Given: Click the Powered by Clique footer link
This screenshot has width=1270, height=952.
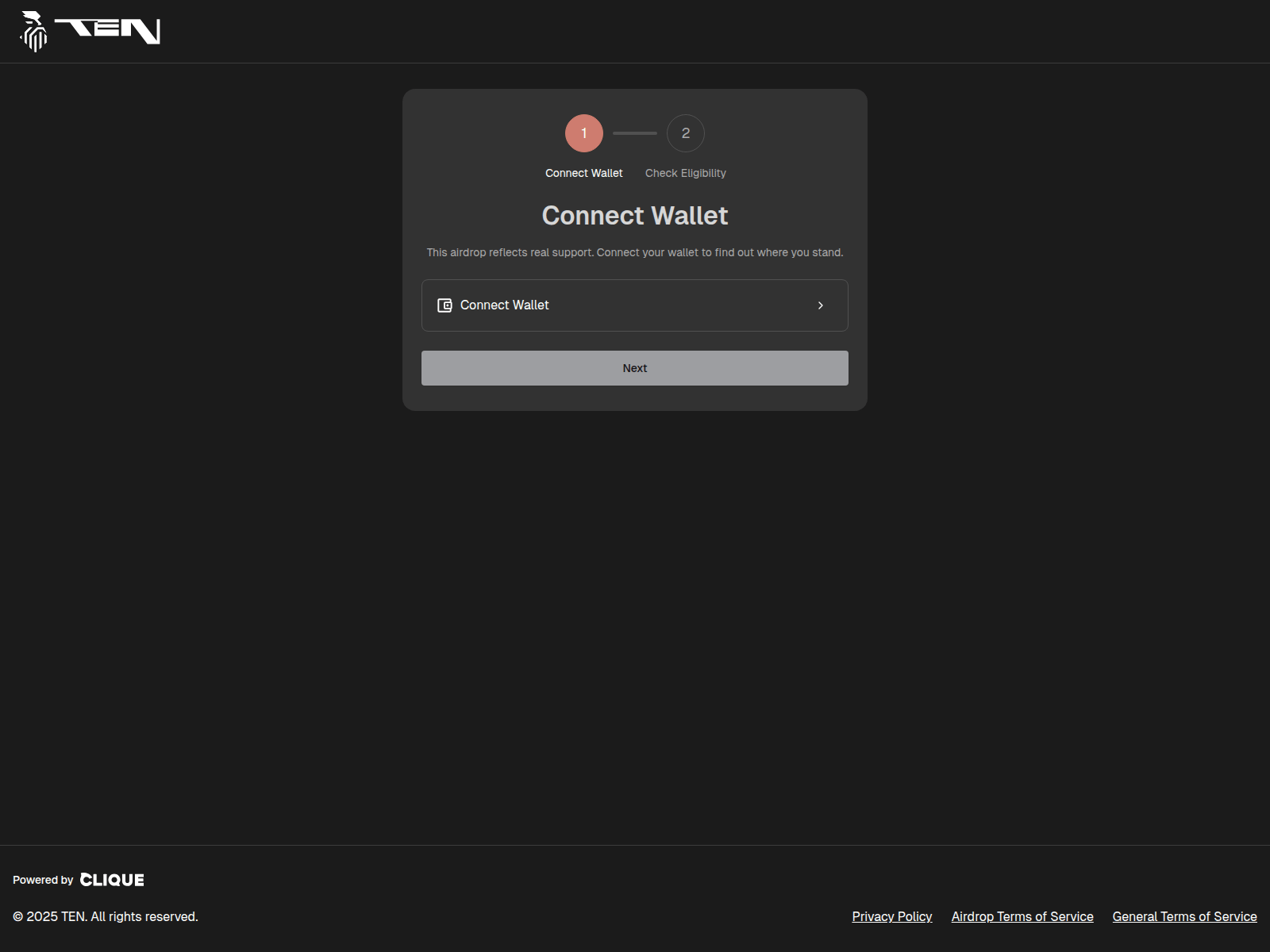Looking at the screenshot, I should (x=79, y=879).
